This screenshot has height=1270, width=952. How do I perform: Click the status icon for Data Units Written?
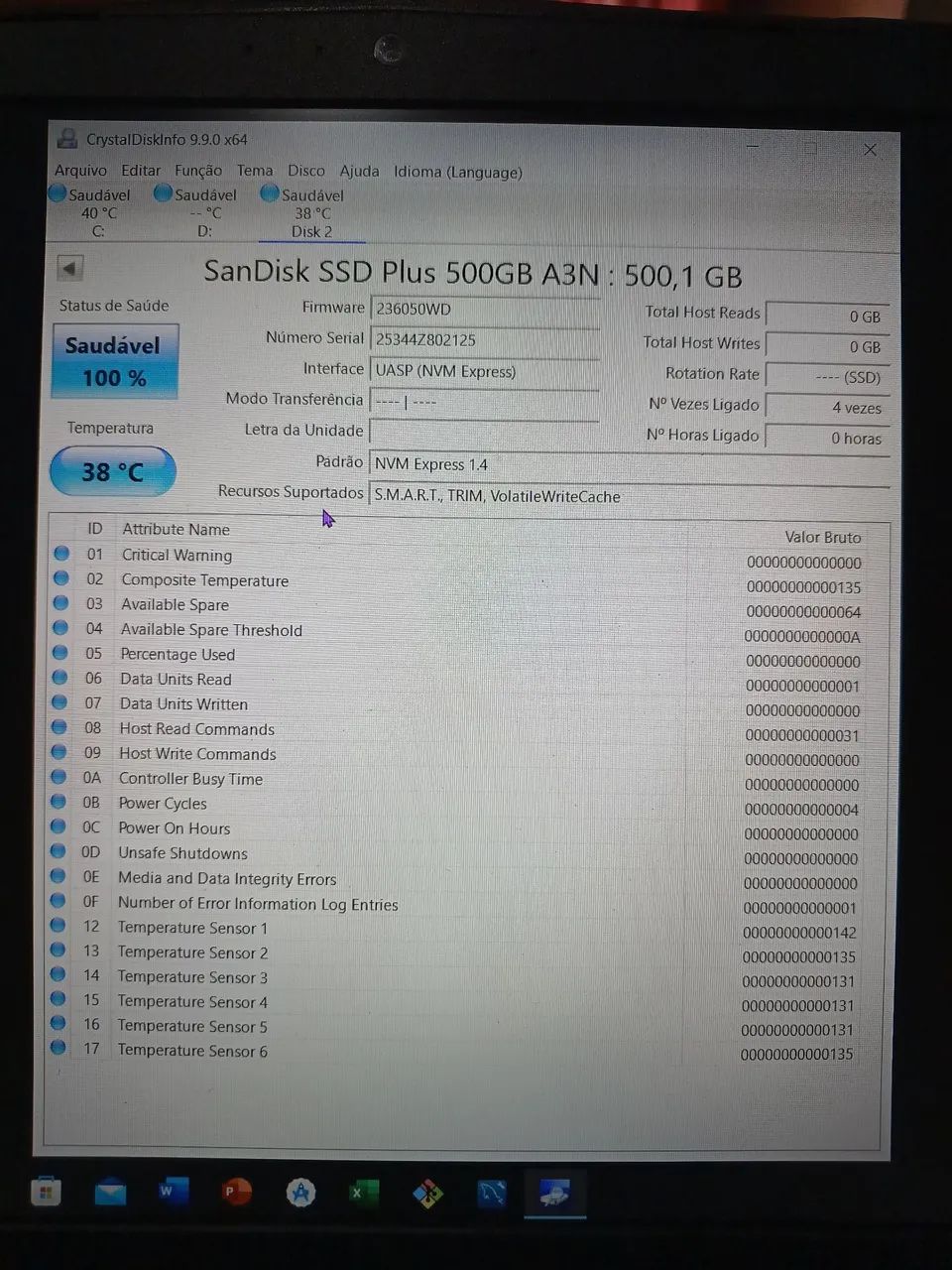tap(60, 701)
